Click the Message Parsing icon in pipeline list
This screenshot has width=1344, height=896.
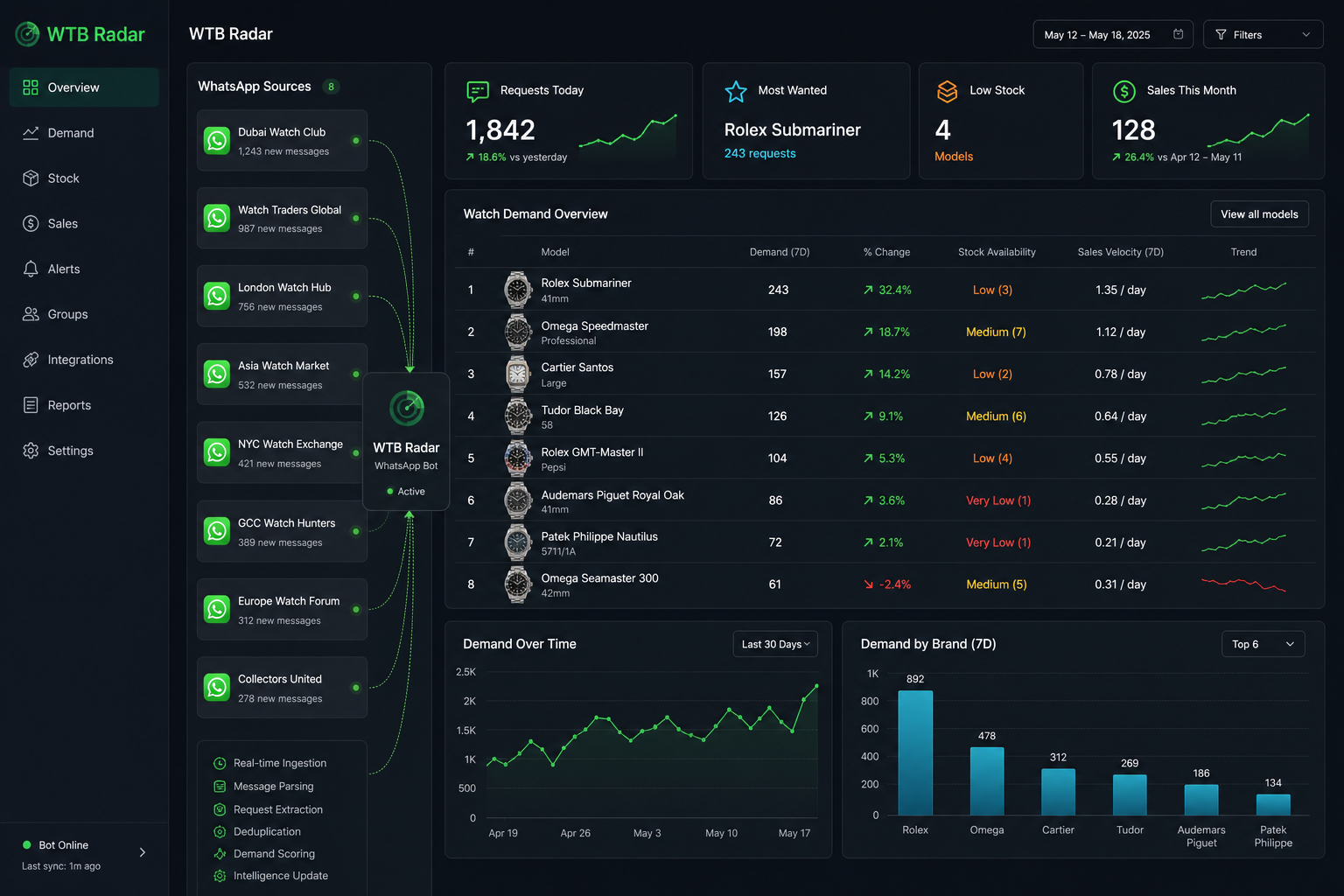[x=220, y=786]
